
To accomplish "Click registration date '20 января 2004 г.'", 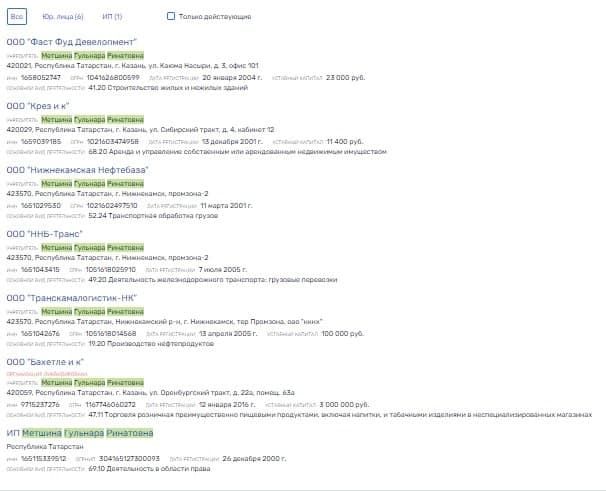I will click(232, 78).
